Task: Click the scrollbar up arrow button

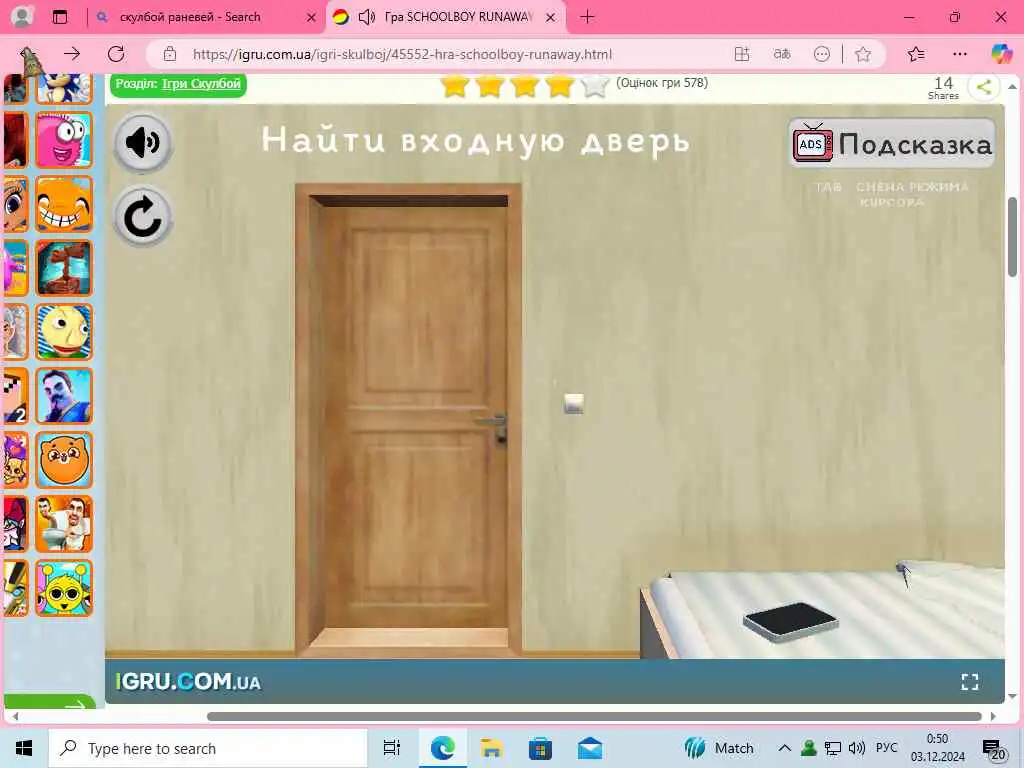Action: click(x=1012, y=86)
